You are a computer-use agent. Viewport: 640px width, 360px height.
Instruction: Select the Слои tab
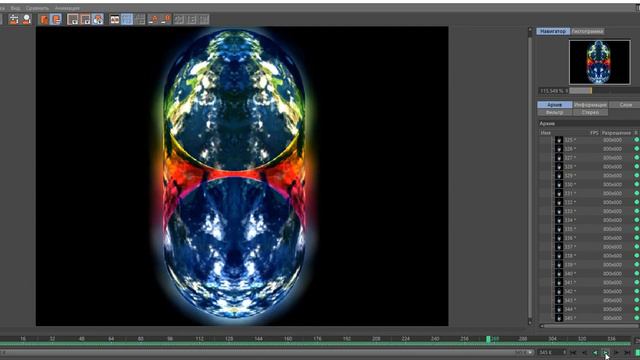click(625, 105)
